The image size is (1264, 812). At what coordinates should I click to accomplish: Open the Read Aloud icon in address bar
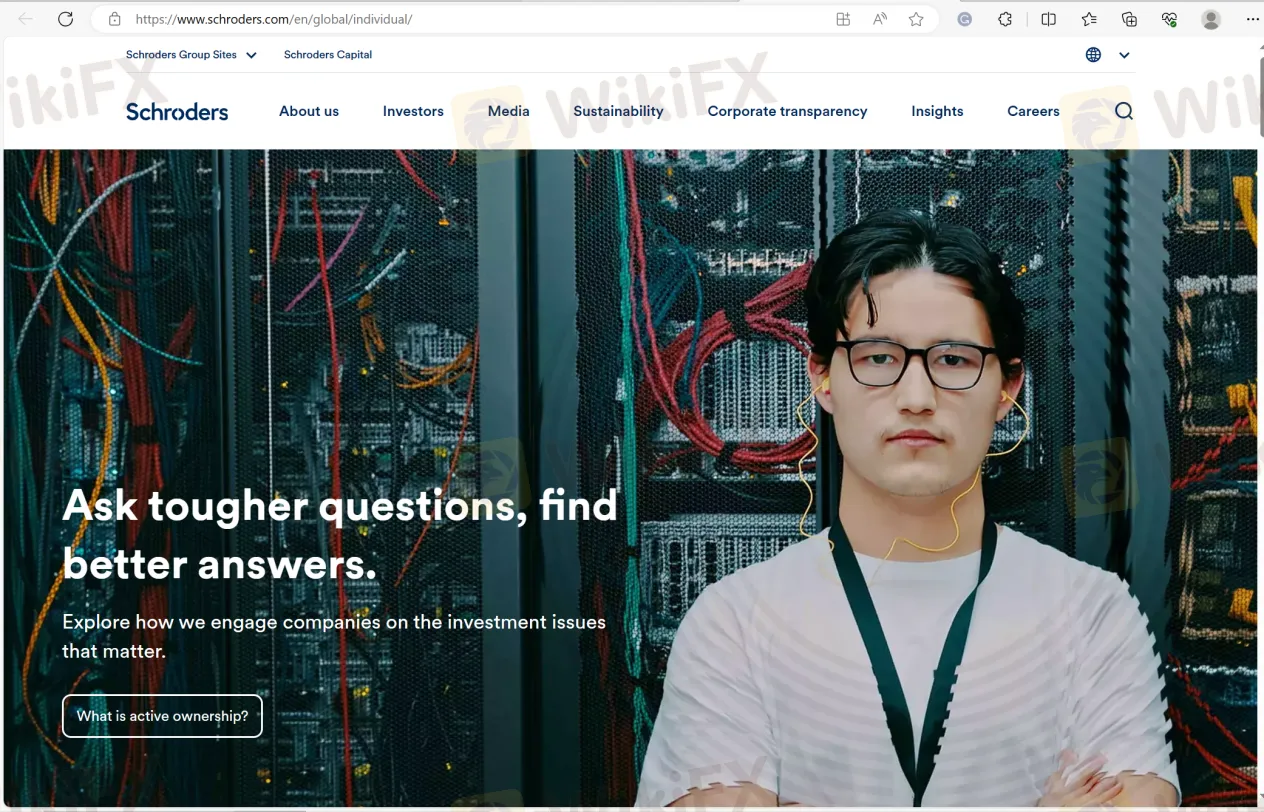[880, 19]
